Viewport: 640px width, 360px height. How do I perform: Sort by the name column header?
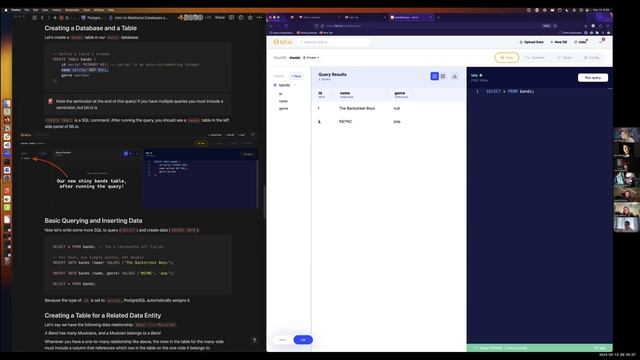click(346, 94)
